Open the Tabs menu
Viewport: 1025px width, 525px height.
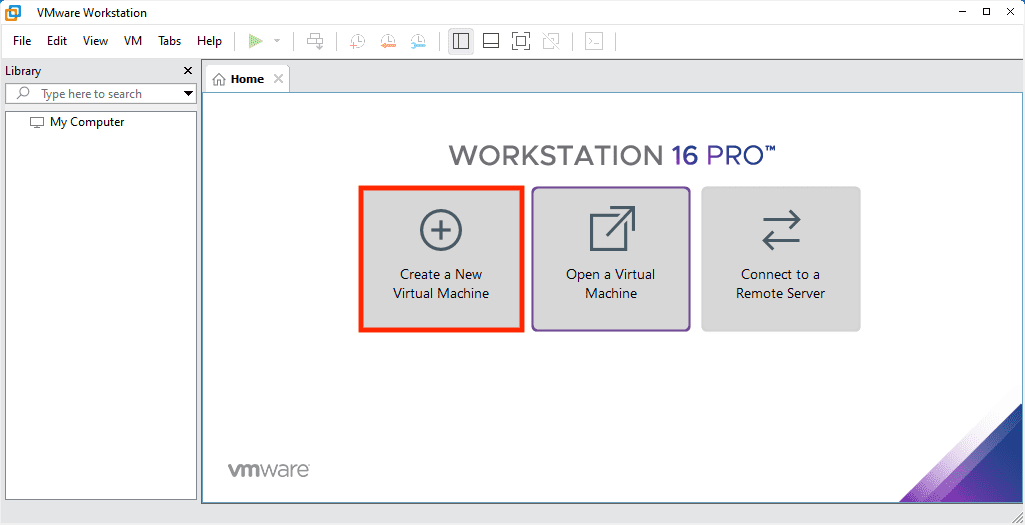[x=169, y=41]
